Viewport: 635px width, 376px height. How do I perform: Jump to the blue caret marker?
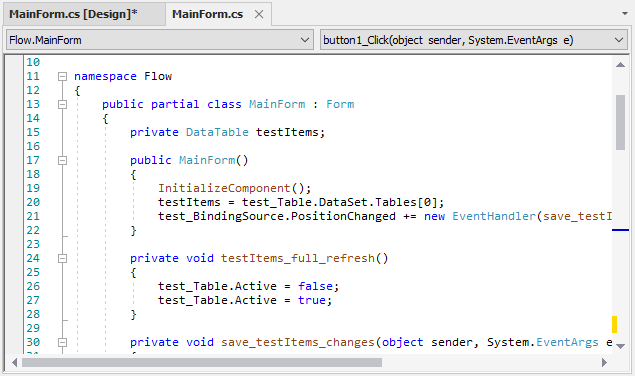[x=620, y=230]
